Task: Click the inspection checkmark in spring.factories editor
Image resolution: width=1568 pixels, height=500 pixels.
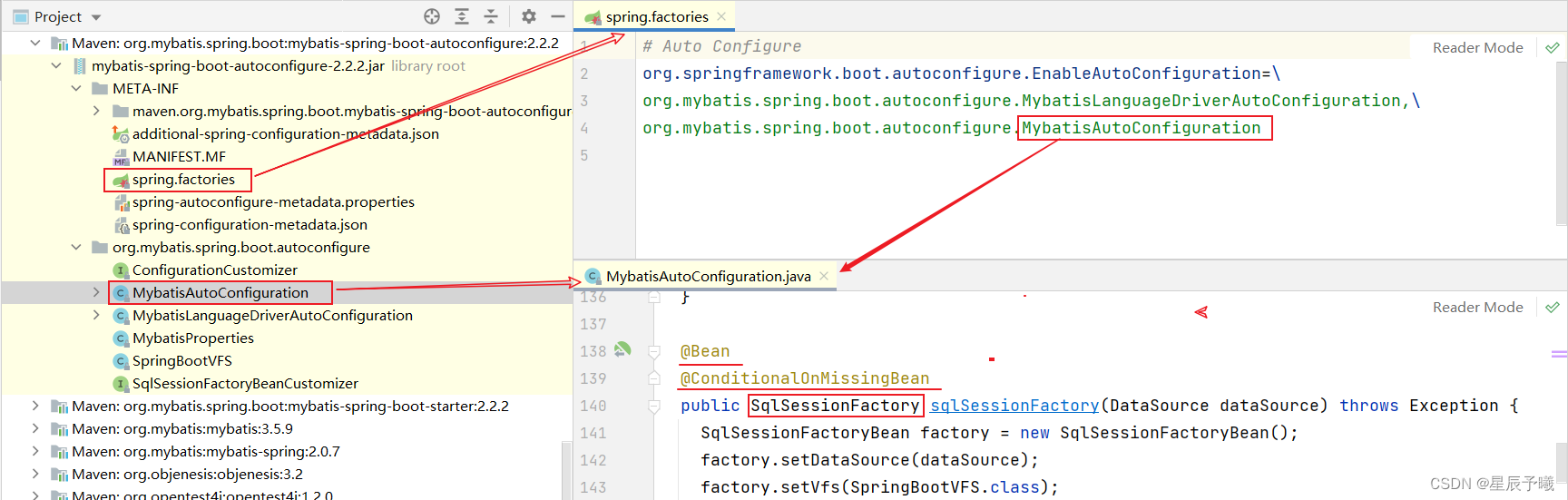Action: 1553,47
